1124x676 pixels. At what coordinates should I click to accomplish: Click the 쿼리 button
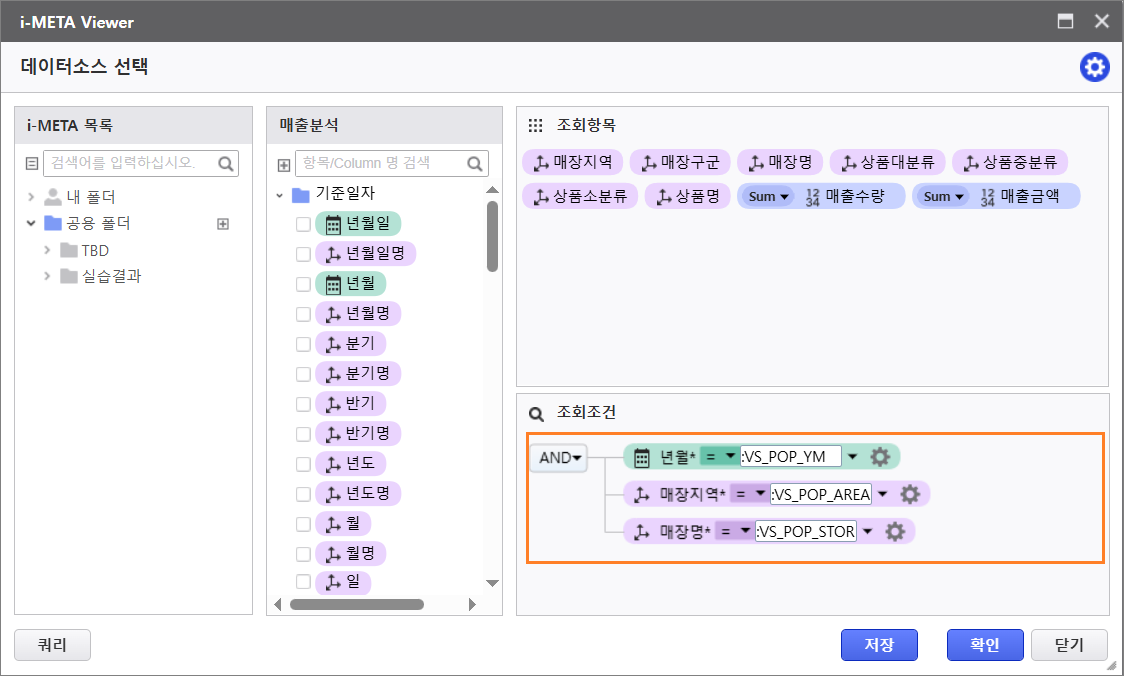click(x=52, y=645)
